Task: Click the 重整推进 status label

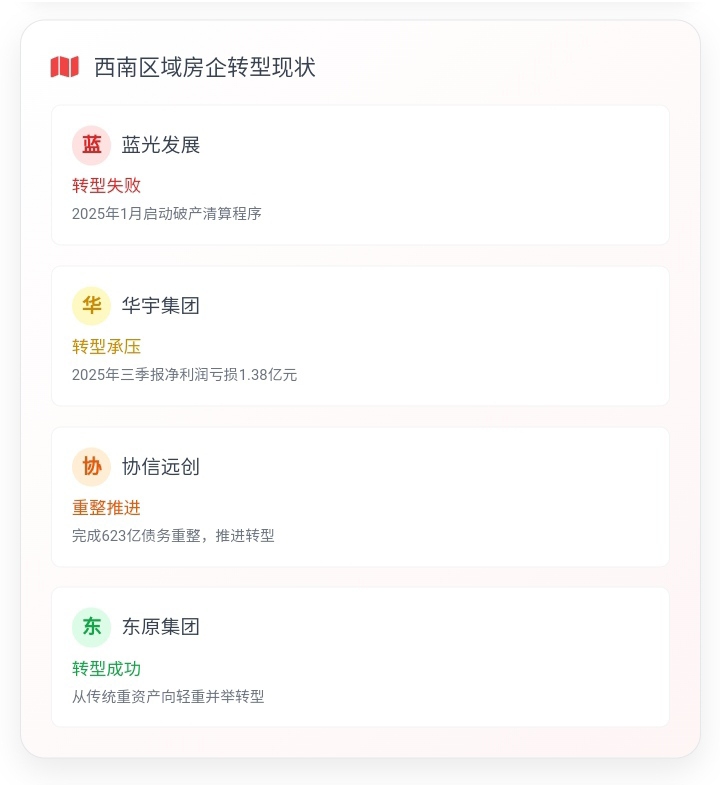Action: coord(106,507)
